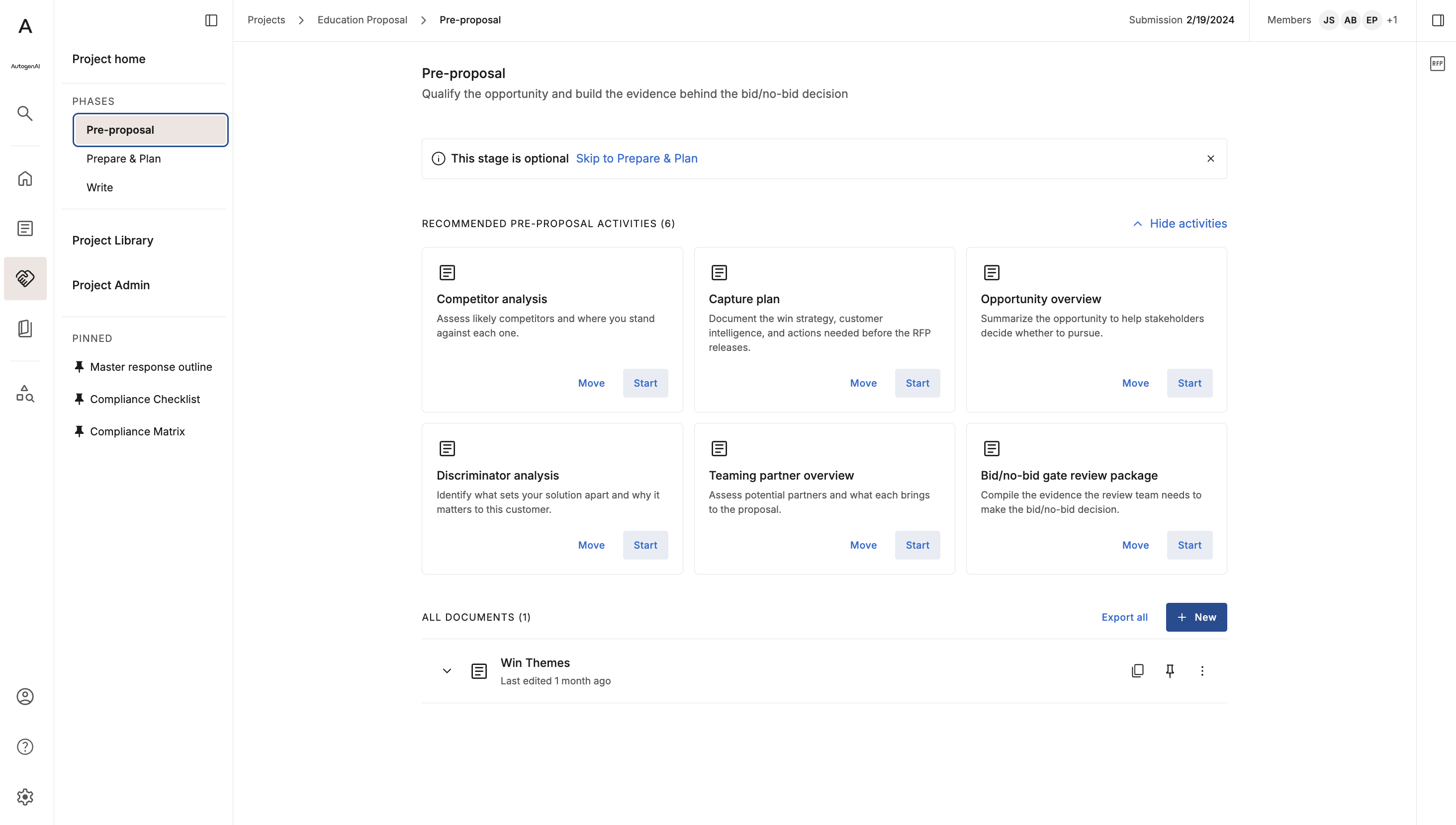Viewport: 1456px width, 825px height.
Task: Open help via the question mark icon
Action: coord(25,747)
